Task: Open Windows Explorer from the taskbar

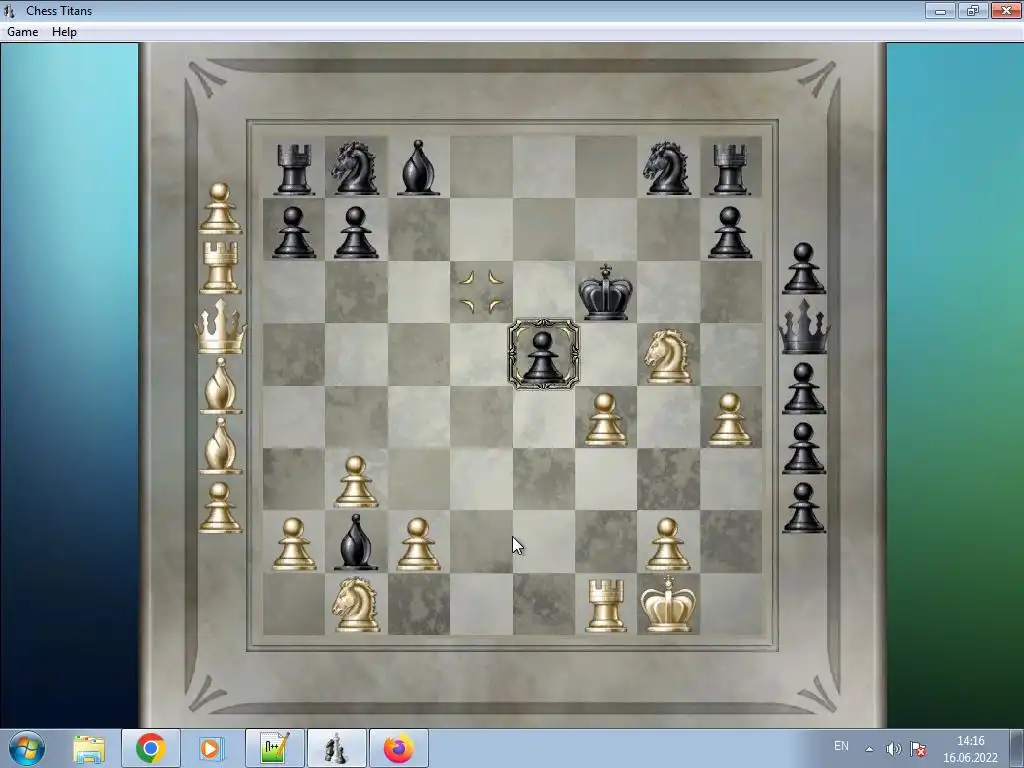Action: (x=89, y=748)
